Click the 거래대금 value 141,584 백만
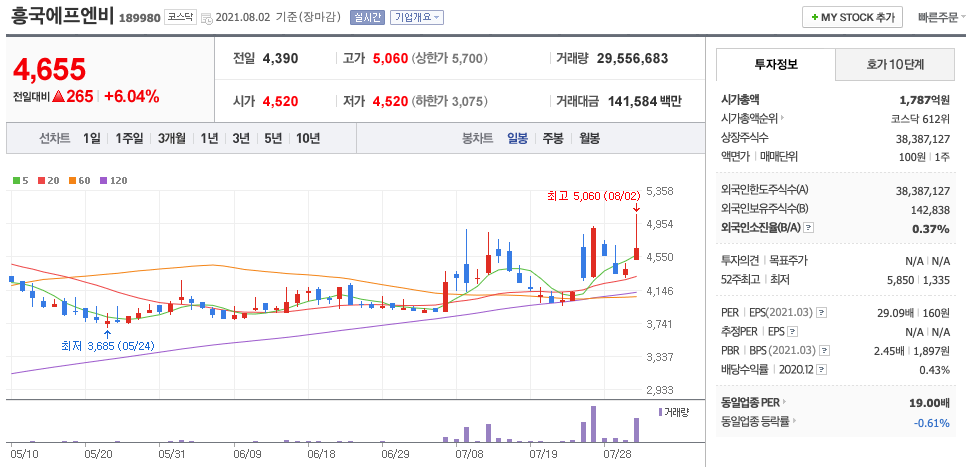The height and width of the screenshot is (467, 974). tap(644, 101)
